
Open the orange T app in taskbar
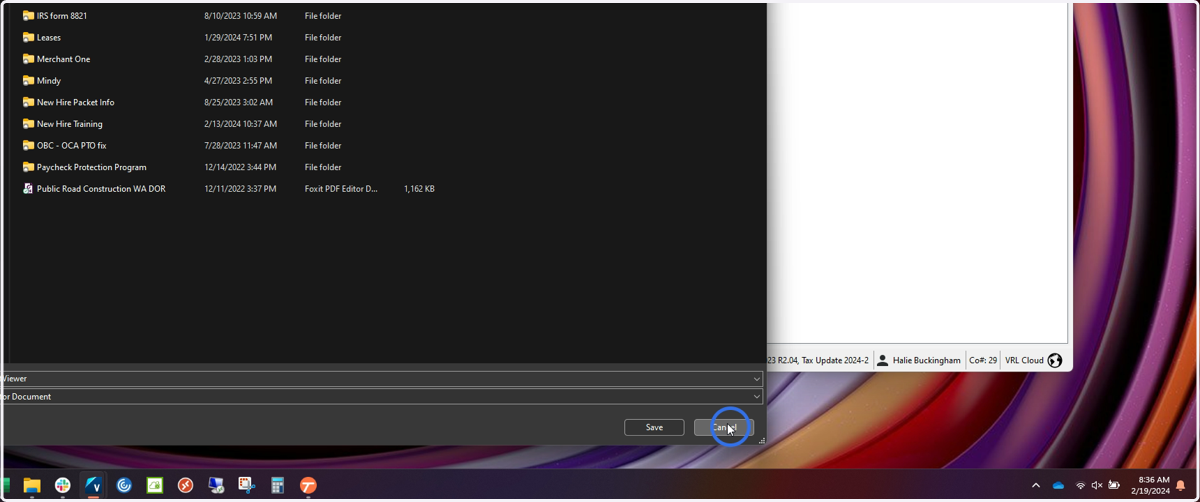[308, 485]
